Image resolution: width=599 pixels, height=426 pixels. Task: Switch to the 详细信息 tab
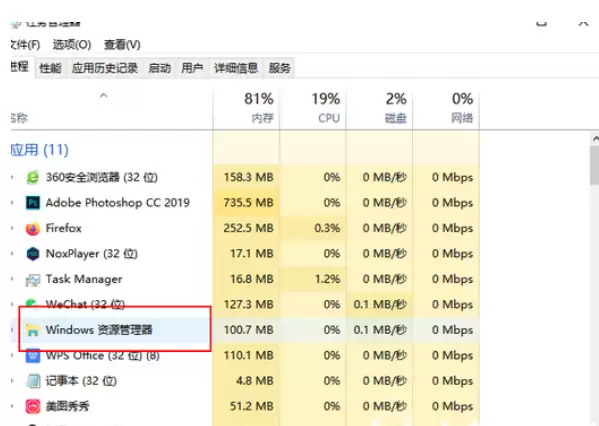point(236,68)
